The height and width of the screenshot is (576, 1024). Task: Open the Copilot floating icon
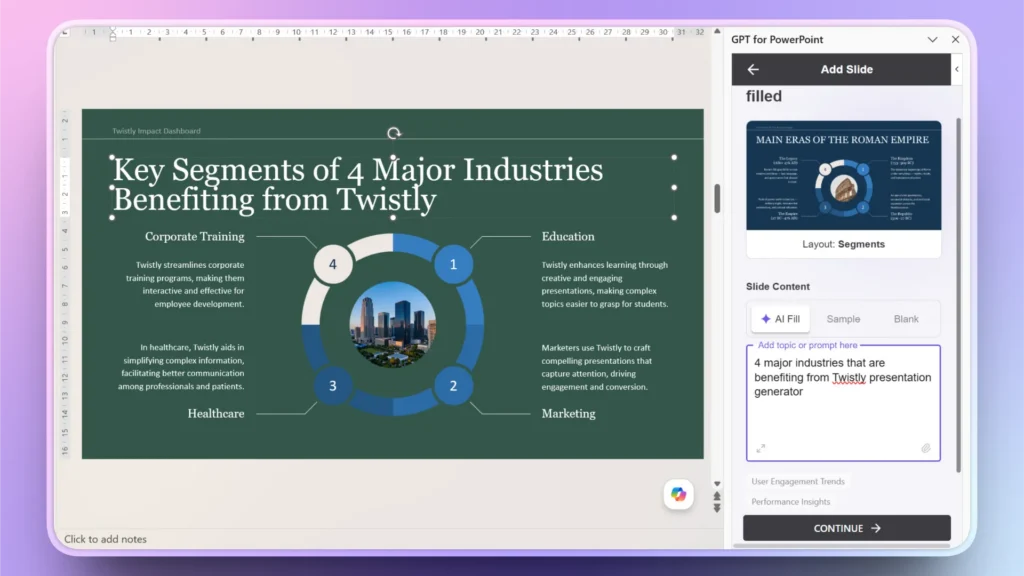pyautogui.click(x=679, y=494)
